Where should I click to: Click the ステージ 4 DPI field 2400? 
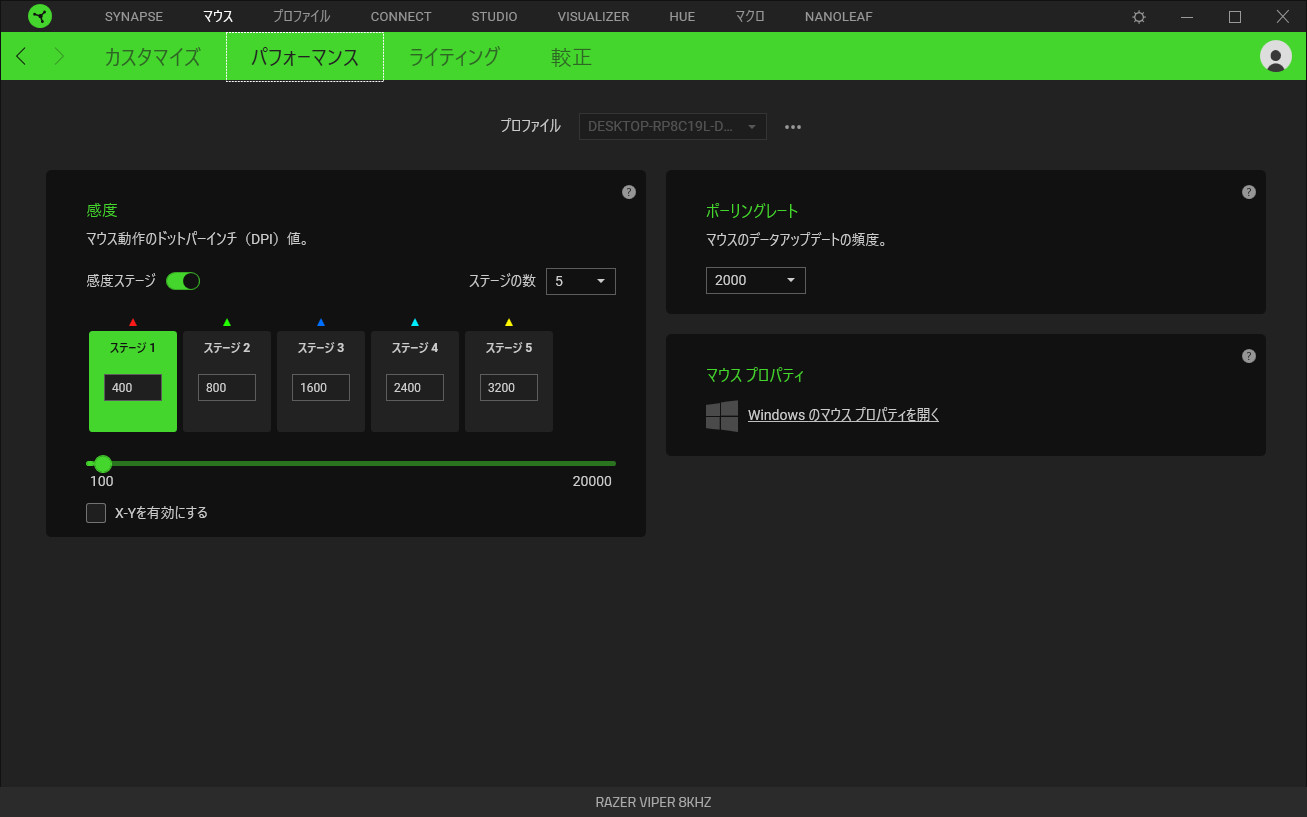coord(415,388)
